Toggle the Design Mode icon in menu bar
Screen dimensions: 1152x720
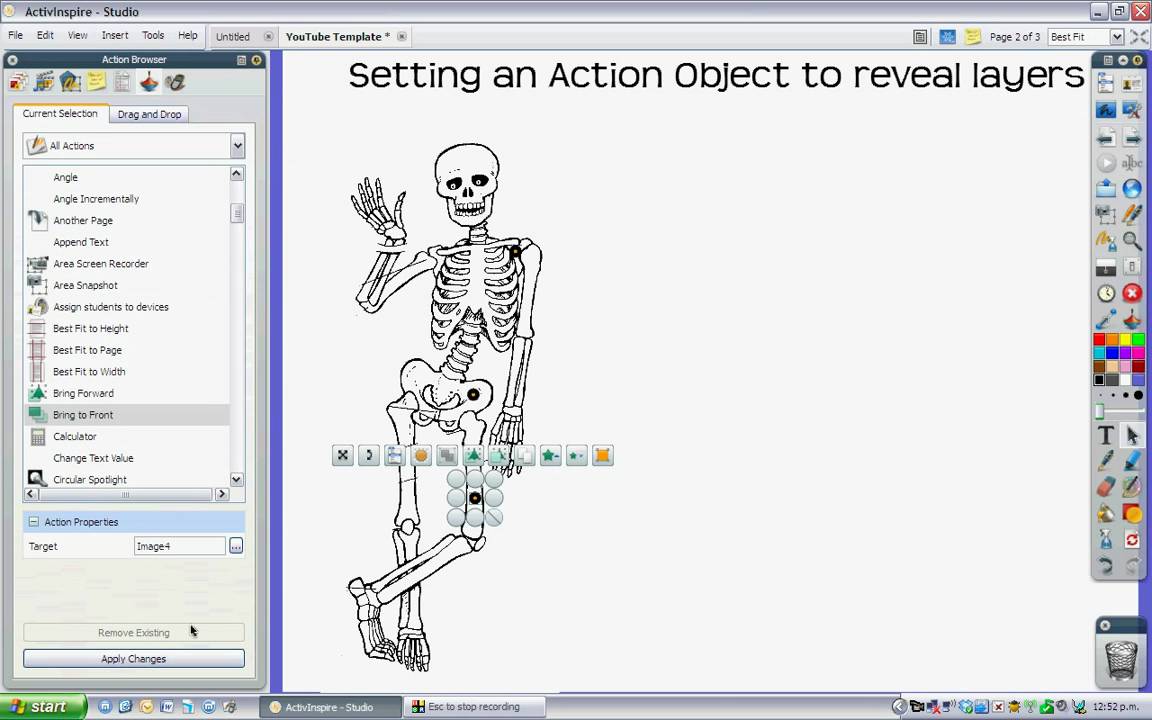[x=948, y=37]
